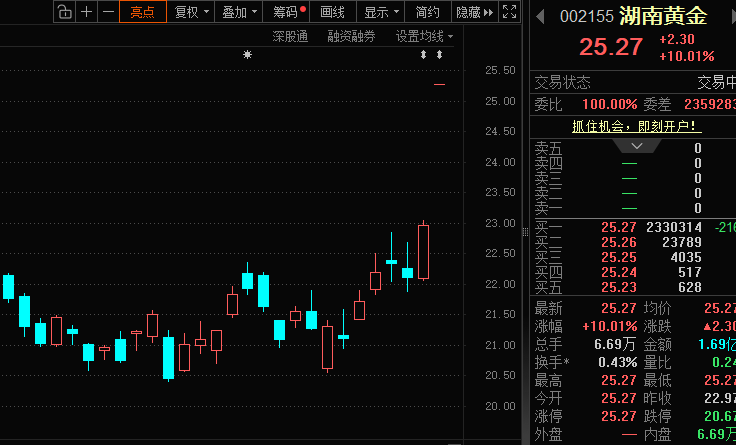This screenshot has width=736, height=445.
Task: Click the left arrow before stock code 002155
Action: [541, 17]
